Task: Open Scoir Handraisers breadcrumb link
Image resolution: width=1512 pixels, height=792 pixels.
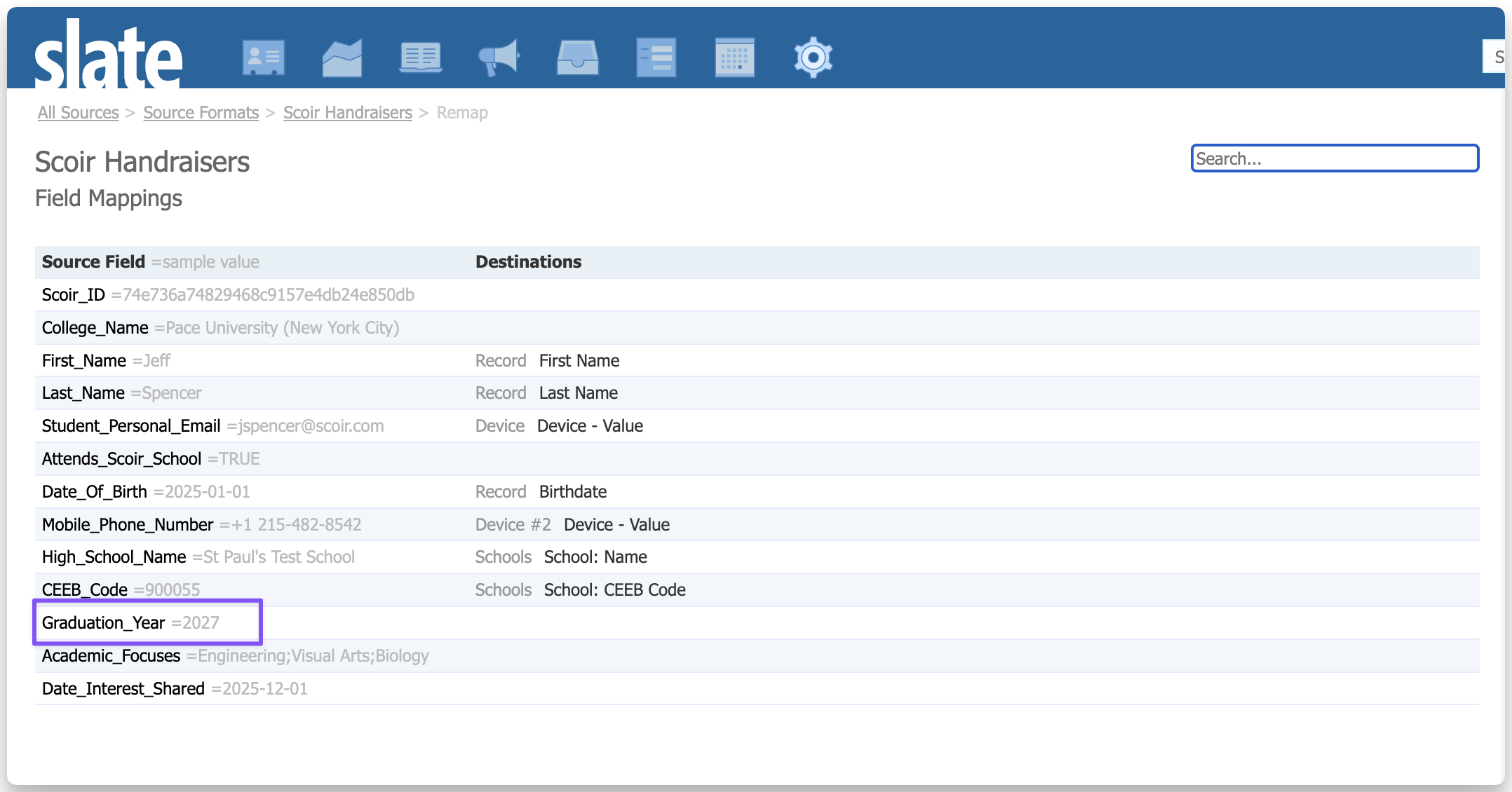Action: tap(348, 113)
